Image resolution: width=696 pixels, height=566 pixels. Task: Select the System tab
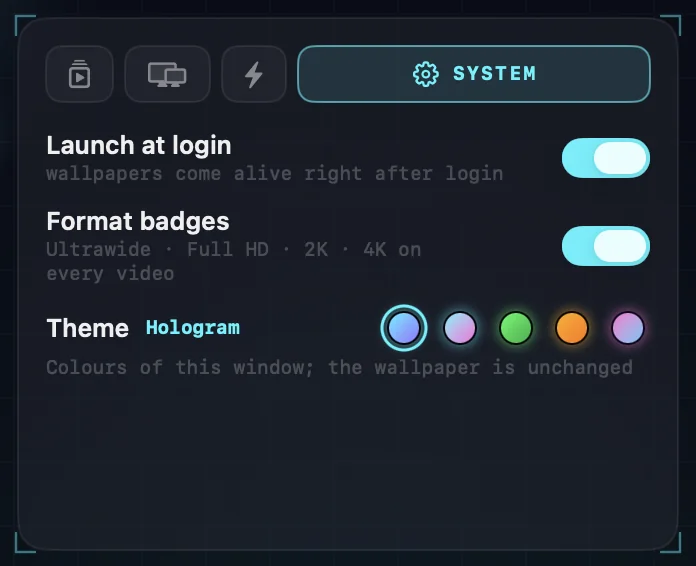pyautogui.click(x=474, y=74)
